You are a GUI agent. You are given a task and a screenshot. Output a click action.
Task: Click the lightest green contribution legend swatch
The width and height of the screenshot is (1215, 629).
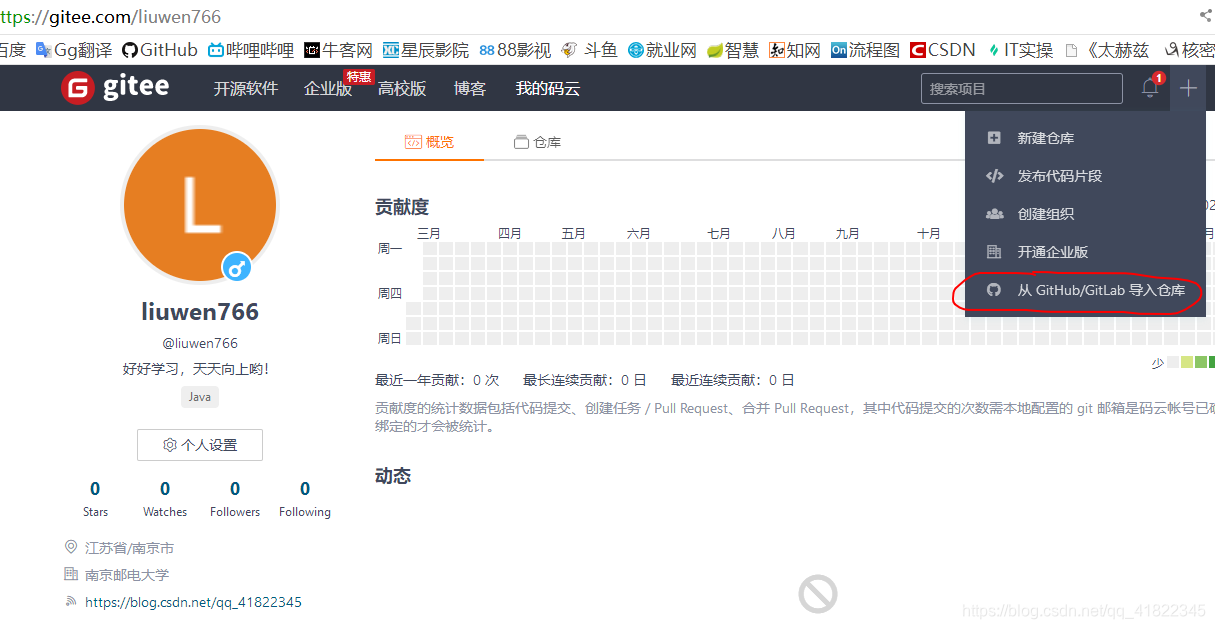[1187, 363]
